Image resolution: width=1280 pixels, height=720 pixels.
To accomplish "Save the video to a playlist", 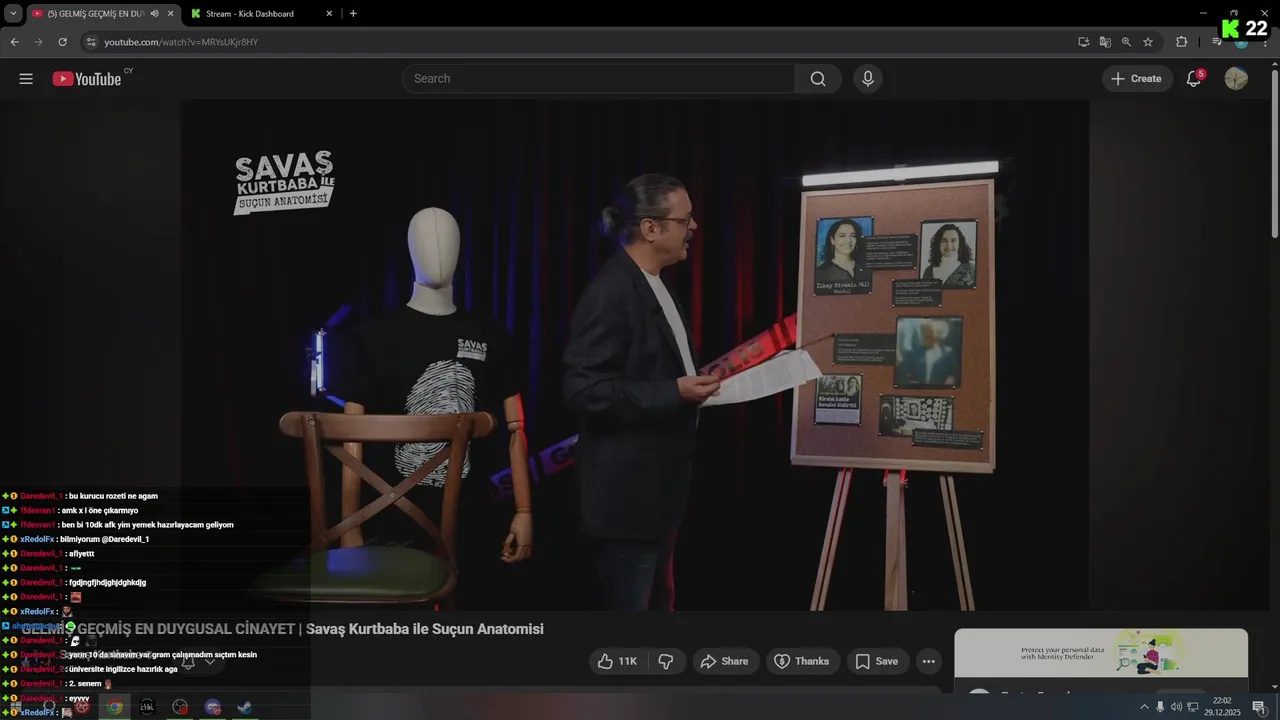I will tap(876, 661).
